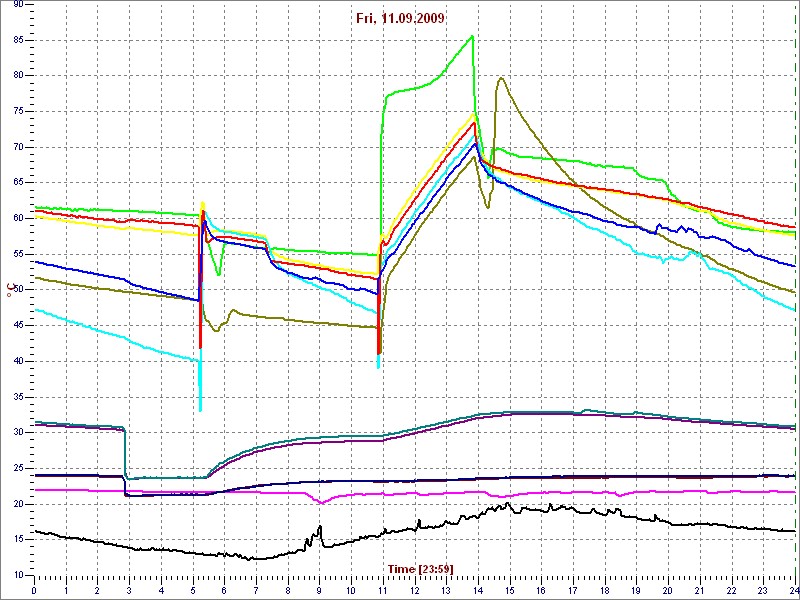Click hour 22 on the time axis
This screenshot has height=600, width=800.
730,590
